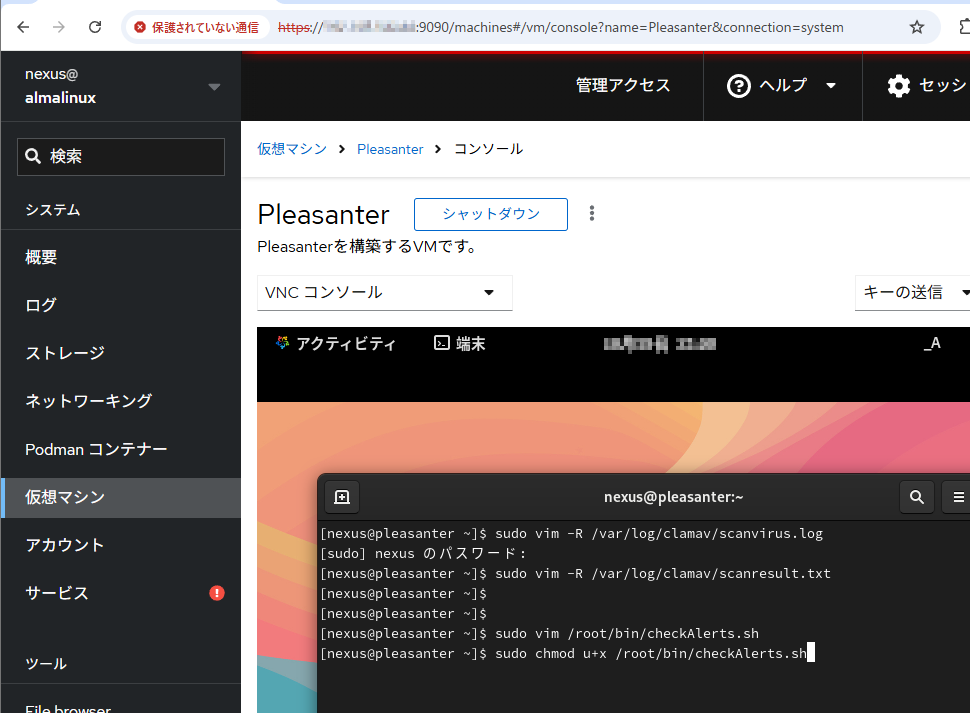Open the terminal hamburger menu

click(x=958, y=497)
